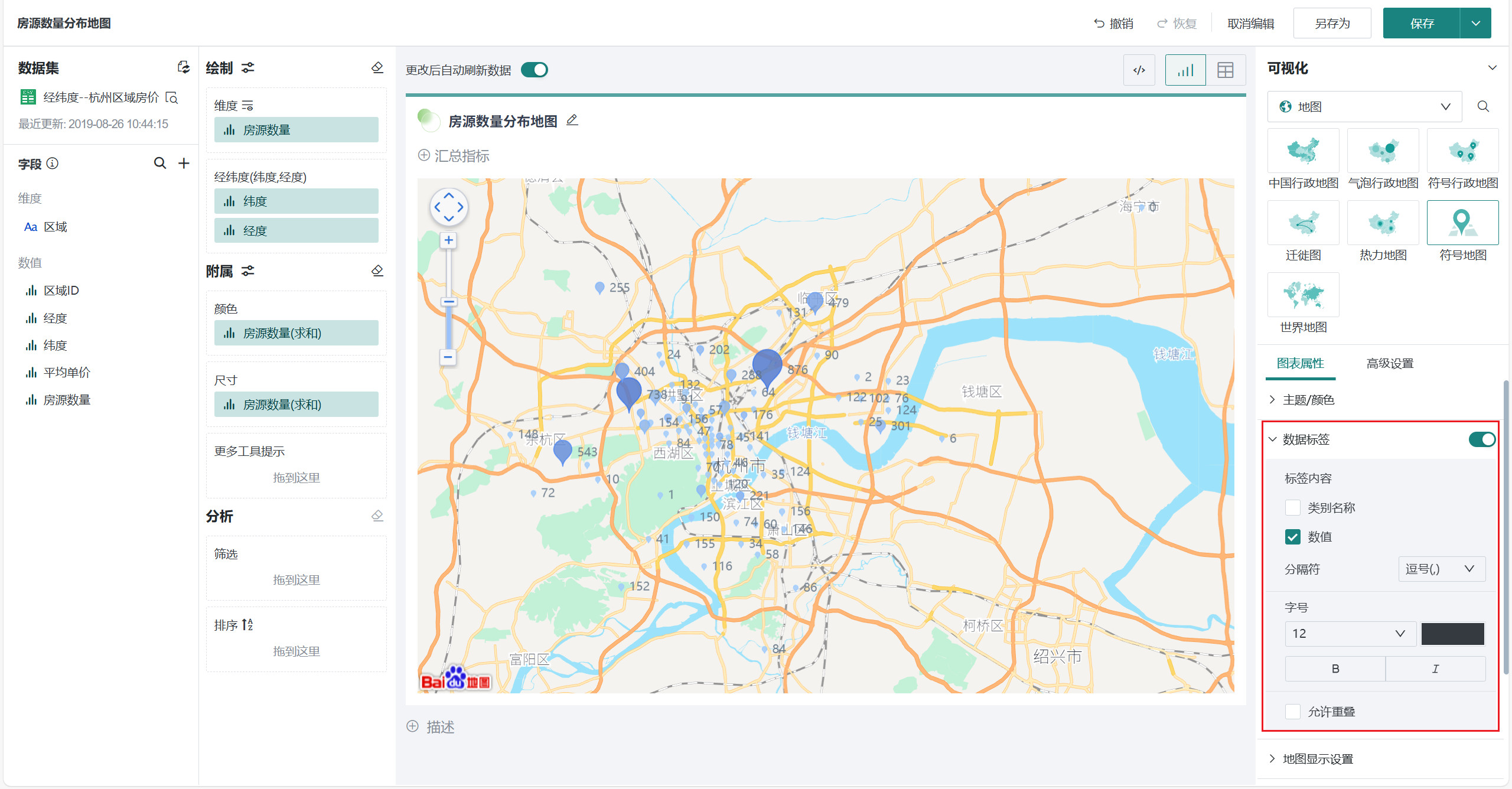
Task: Click the 另存为 button
Action: [x=1332, y=24]
